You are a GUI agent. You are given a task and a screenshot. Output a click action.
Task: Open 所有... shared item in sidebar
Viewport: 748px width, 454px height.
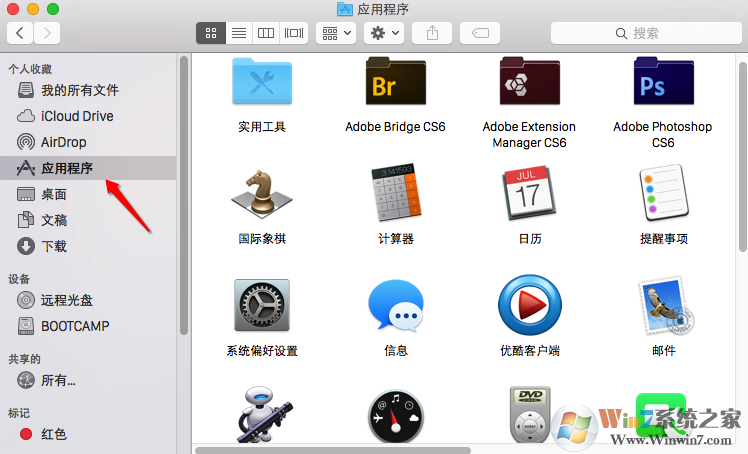point(88,380)
